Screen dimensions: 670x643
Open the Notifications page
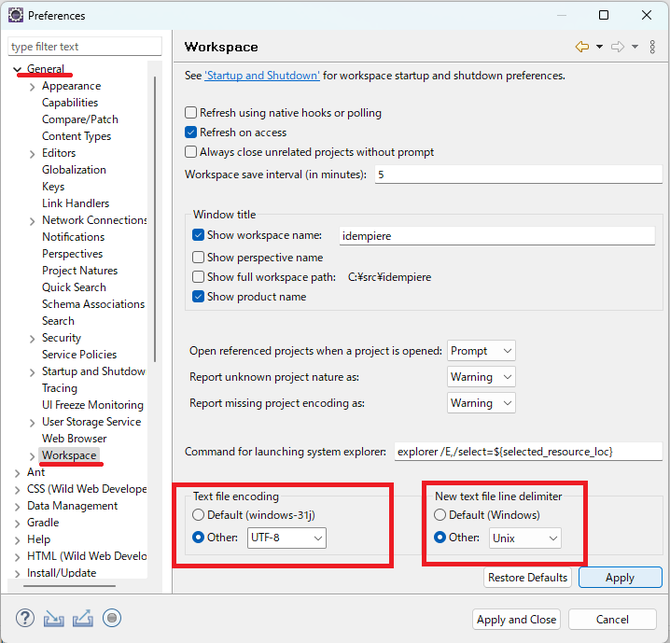click(73, 237)
